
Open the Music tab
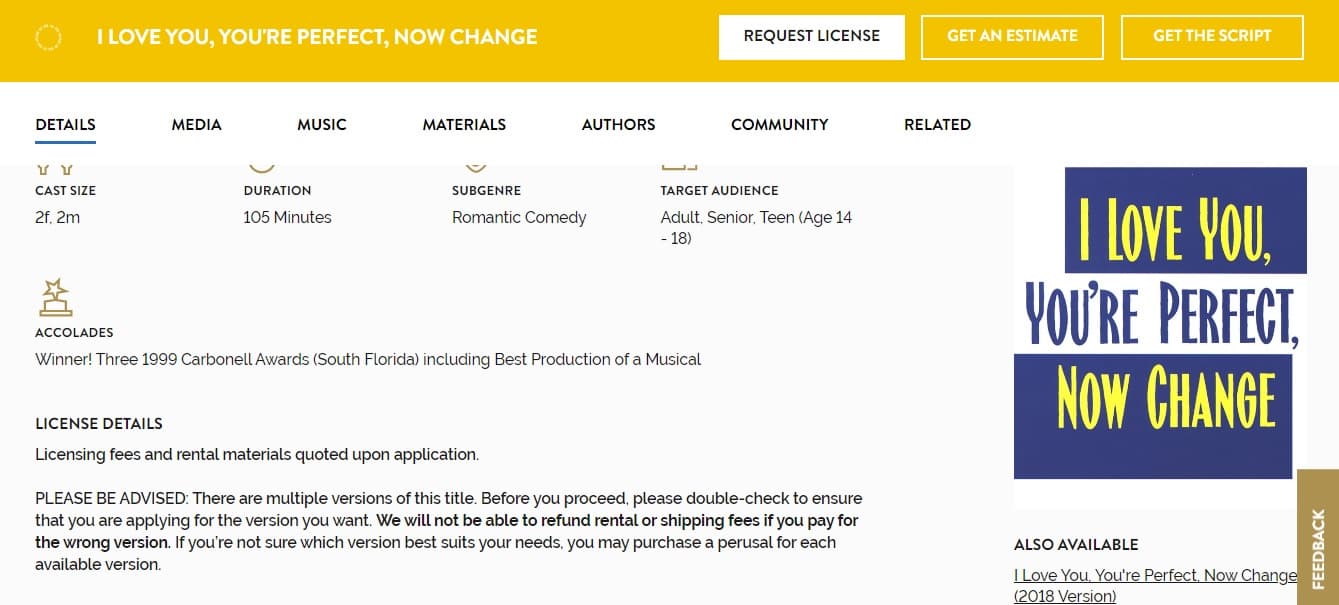(322, 125)
